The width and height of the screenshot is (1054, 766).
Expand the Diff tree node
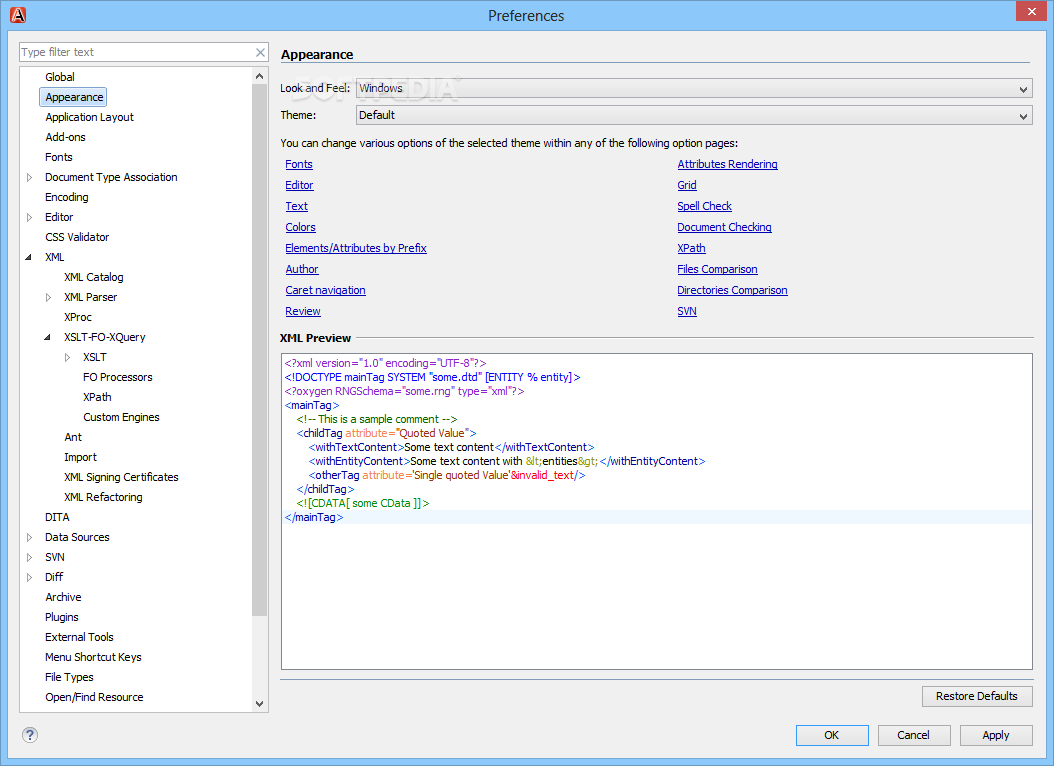coord(29,577)
